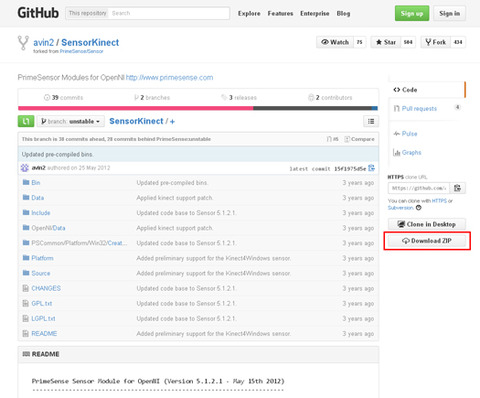Click the repository fork icon beside avin2
This screenshot has height=398, width=480.
(x=23, y=43)
